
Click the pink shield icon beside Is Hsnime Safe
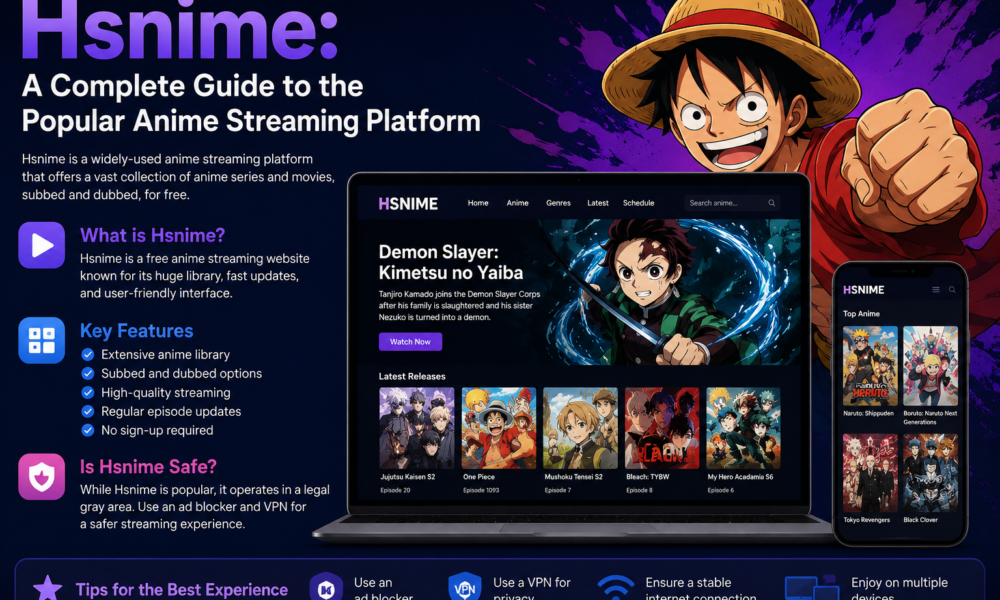pos(41,476)
